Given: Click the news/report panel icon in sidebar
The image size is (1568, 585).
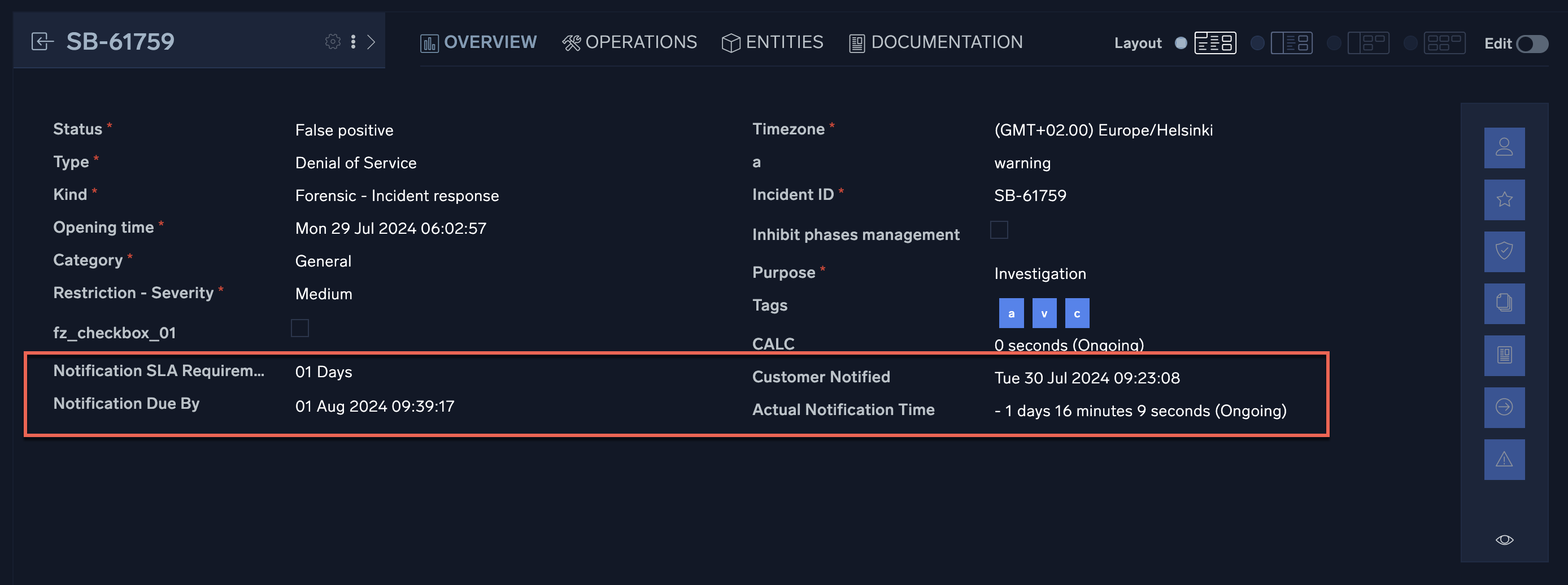Looking at the screenshot, I should [x=1504, y=356].
